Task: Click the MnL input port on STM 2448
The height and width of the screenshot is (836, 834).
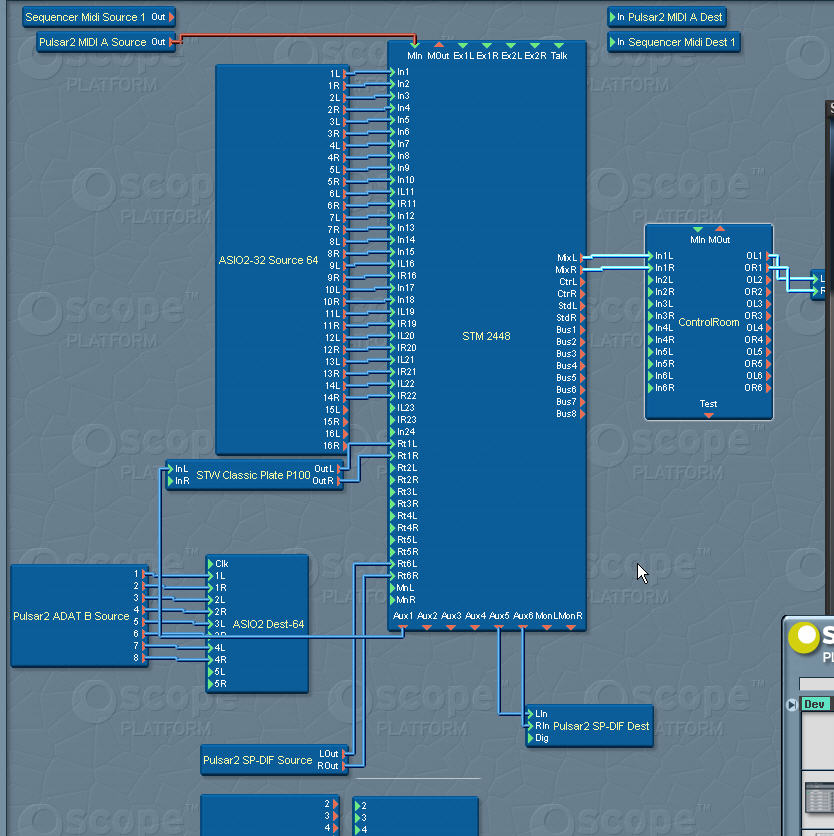Action: tap(393, 588)
